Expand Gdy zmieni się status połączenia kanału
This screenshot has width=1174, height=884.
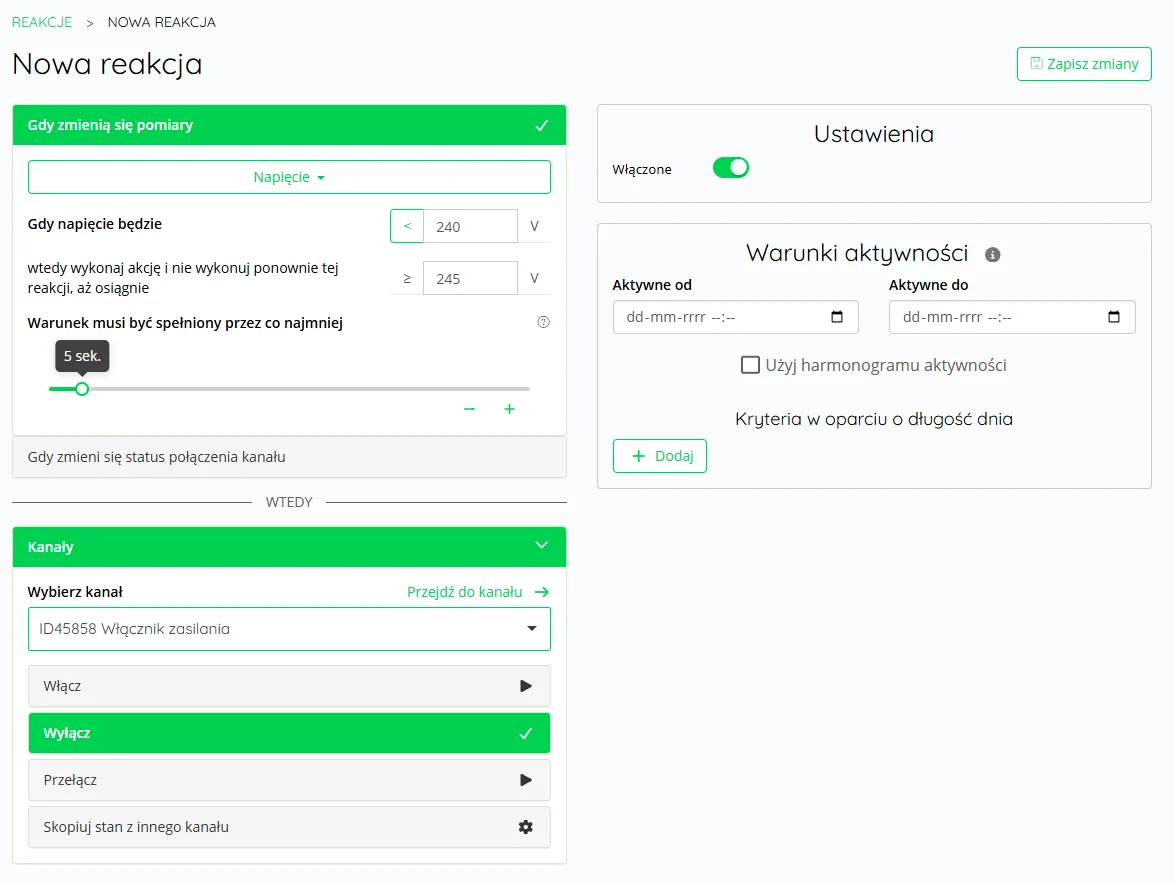pyautogui.click(x=289, y=457)
